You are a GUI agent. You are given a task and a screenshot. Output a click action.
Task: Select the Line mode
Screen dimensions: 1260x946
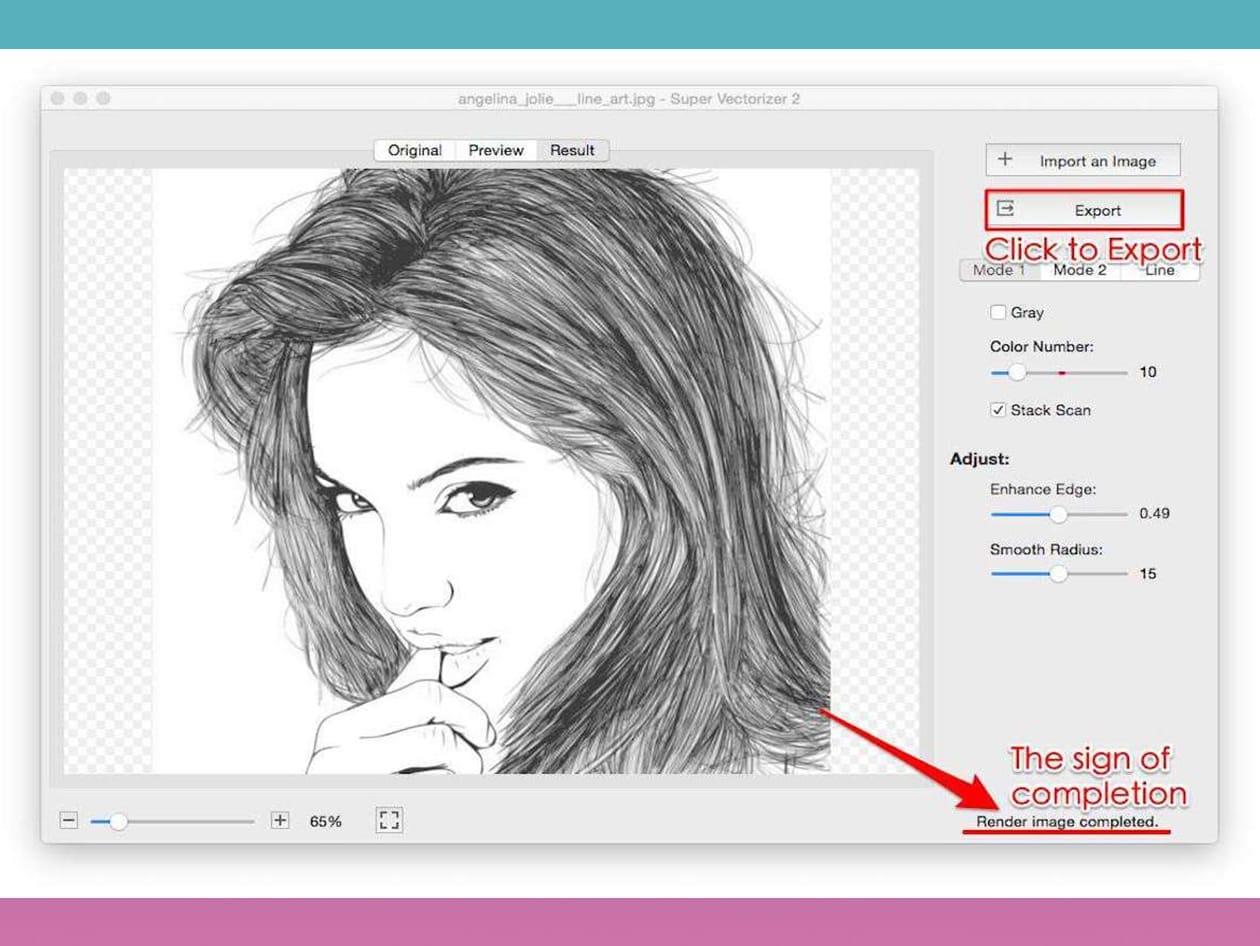(x=1160, y=271)
